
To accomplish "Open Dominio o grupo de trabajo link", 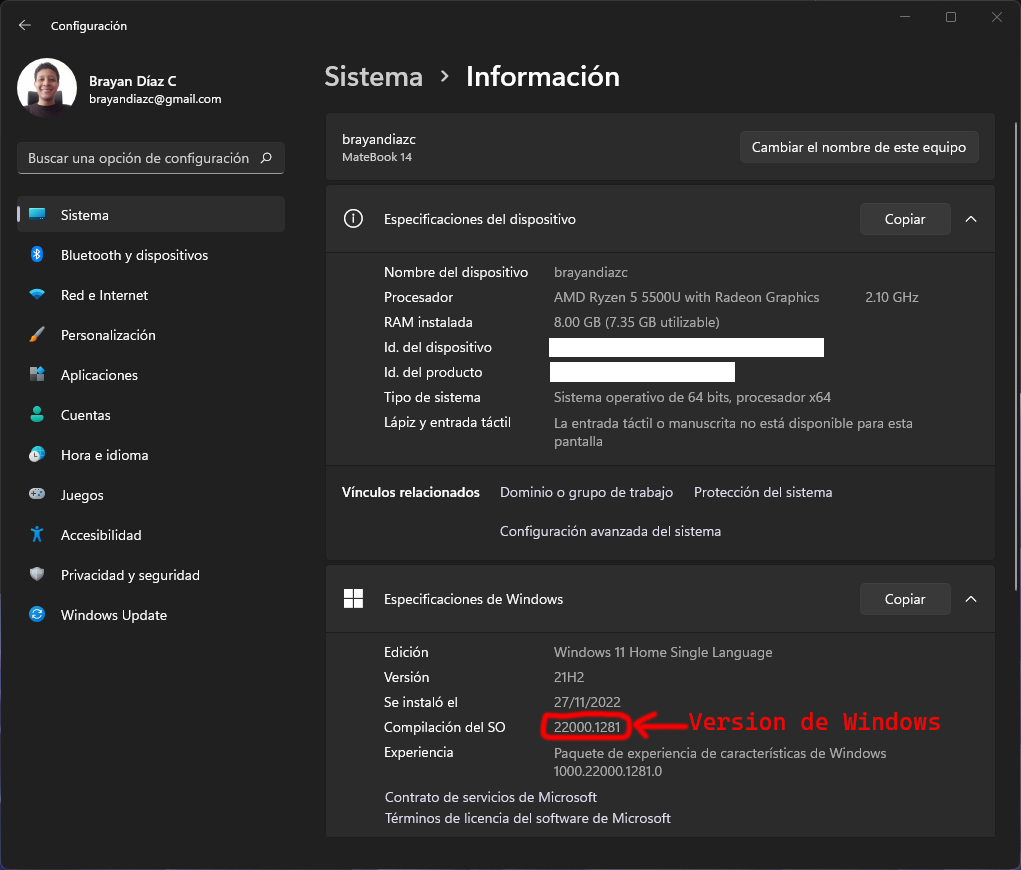I will point(586,492).
